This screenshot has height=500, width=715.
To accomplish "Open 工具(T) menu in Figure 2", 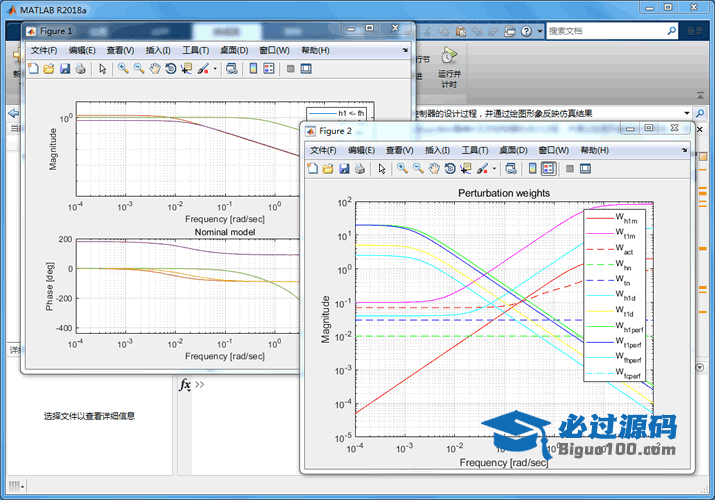I will 475,150.
